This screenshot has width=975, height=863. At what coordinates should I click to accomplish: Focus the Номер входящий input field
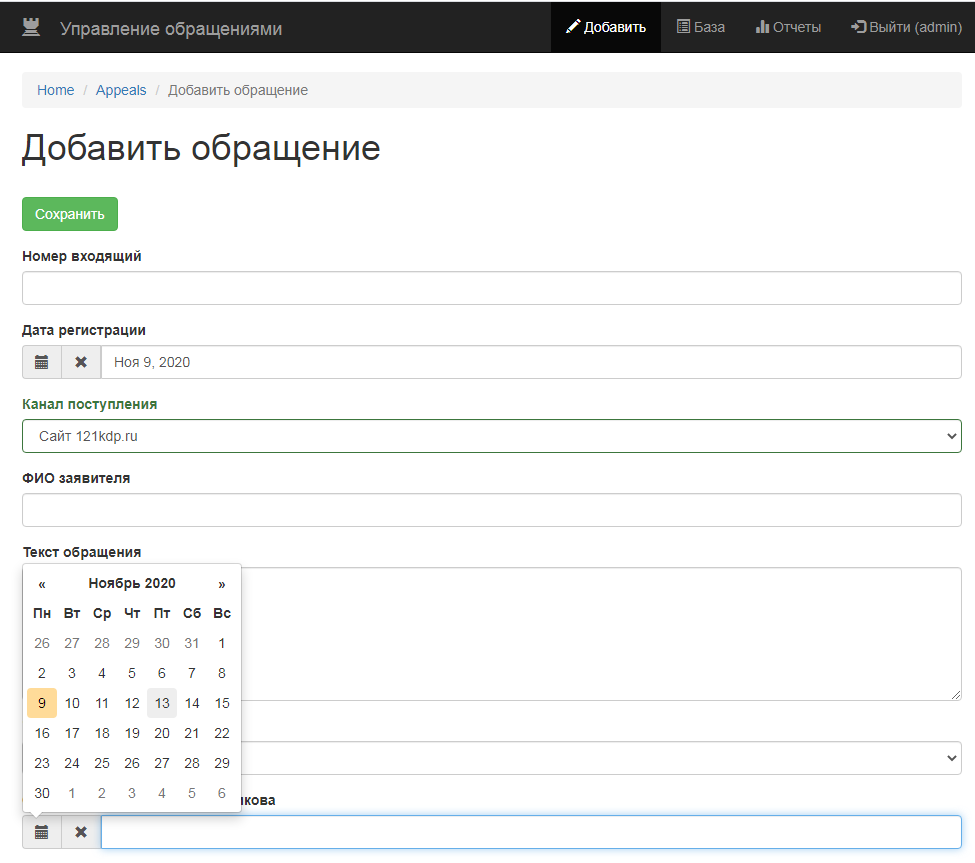(x=492, y=288)
